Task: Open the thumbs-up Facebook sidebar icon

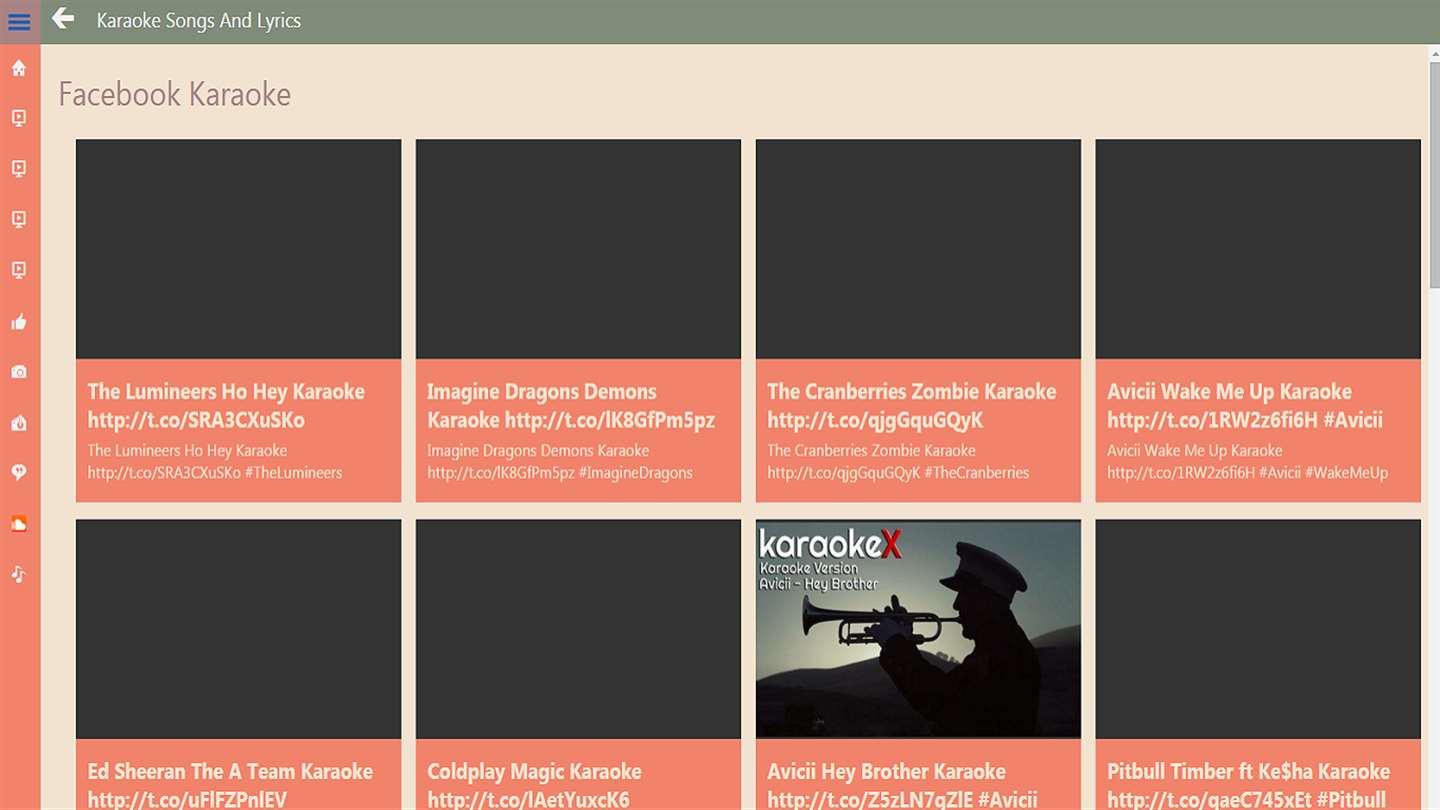Action: tap(19, 321)
